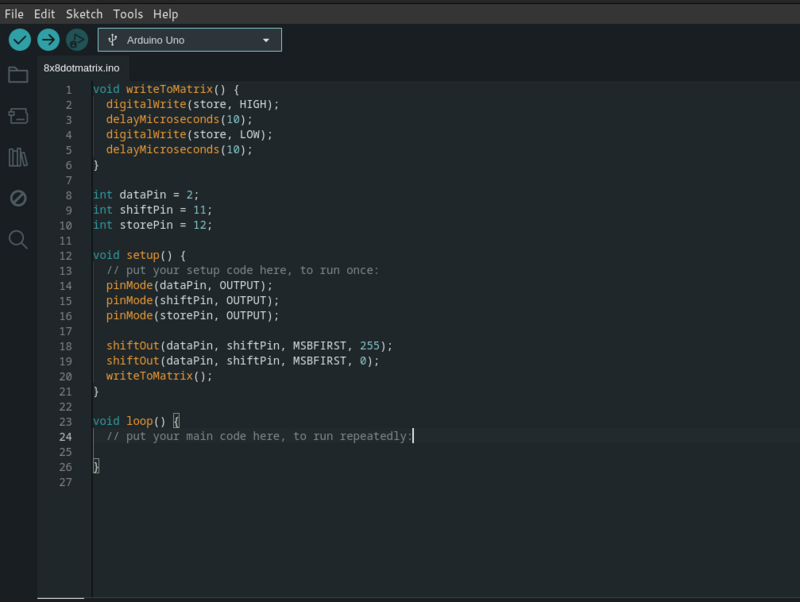Click line number 24 in gutter
This screenshot has height=602, width=800.
(66, 437)
